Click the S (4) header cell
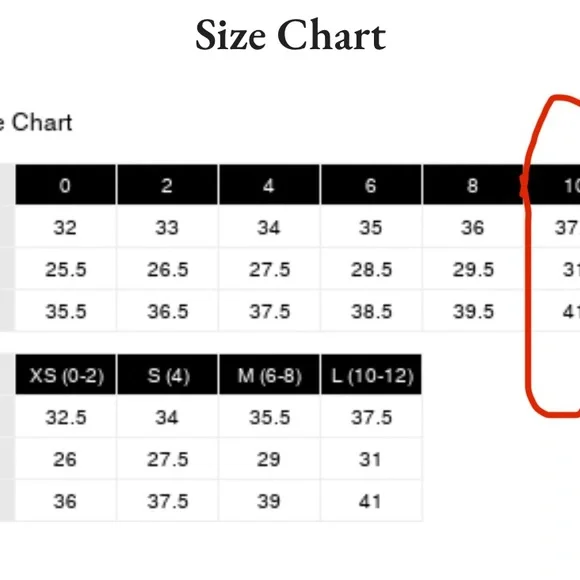580x580 pixels. 167,374
